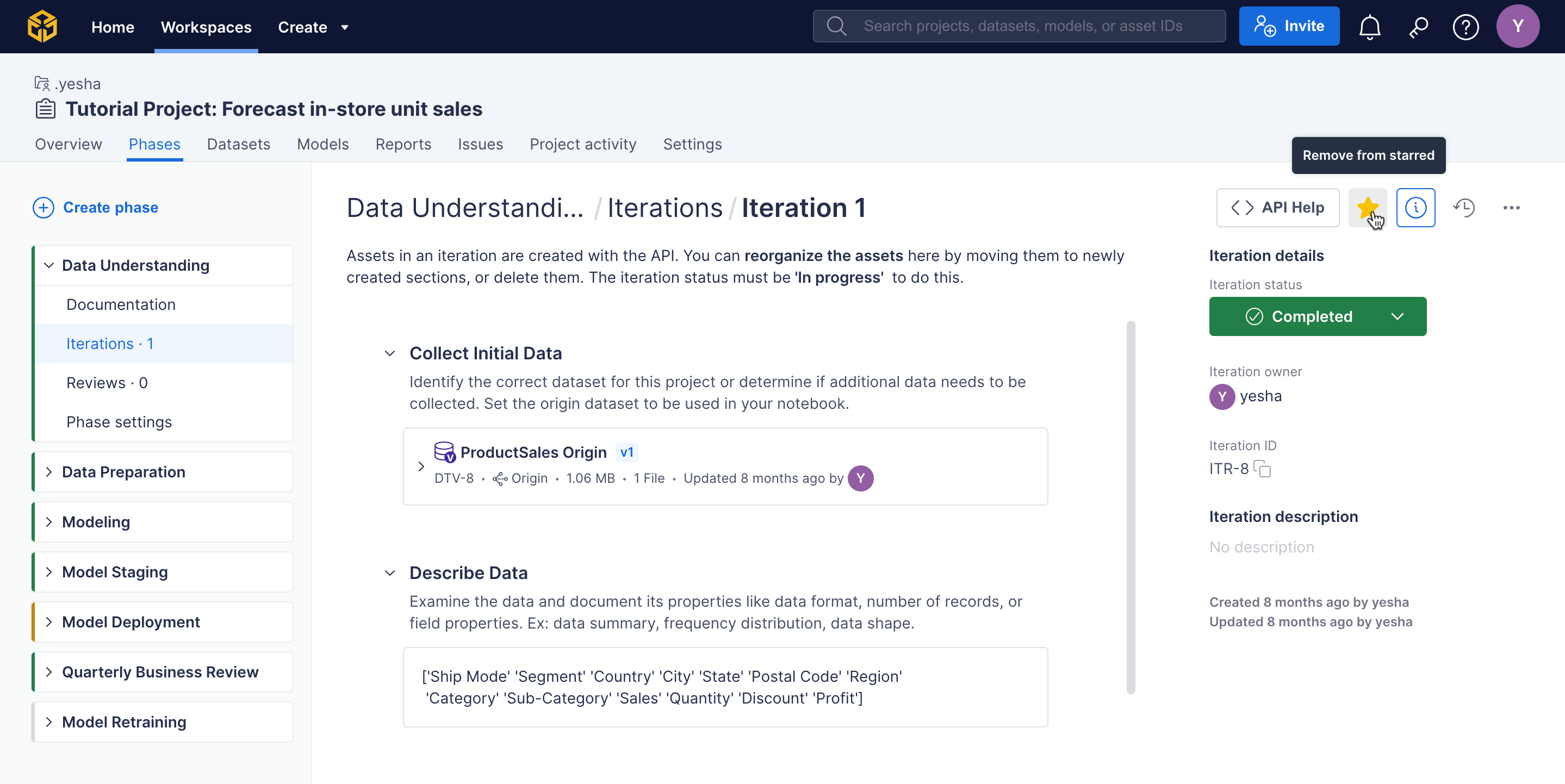
Task: Copy the ITR-8 iteration ID
Action: point(1263,469)
